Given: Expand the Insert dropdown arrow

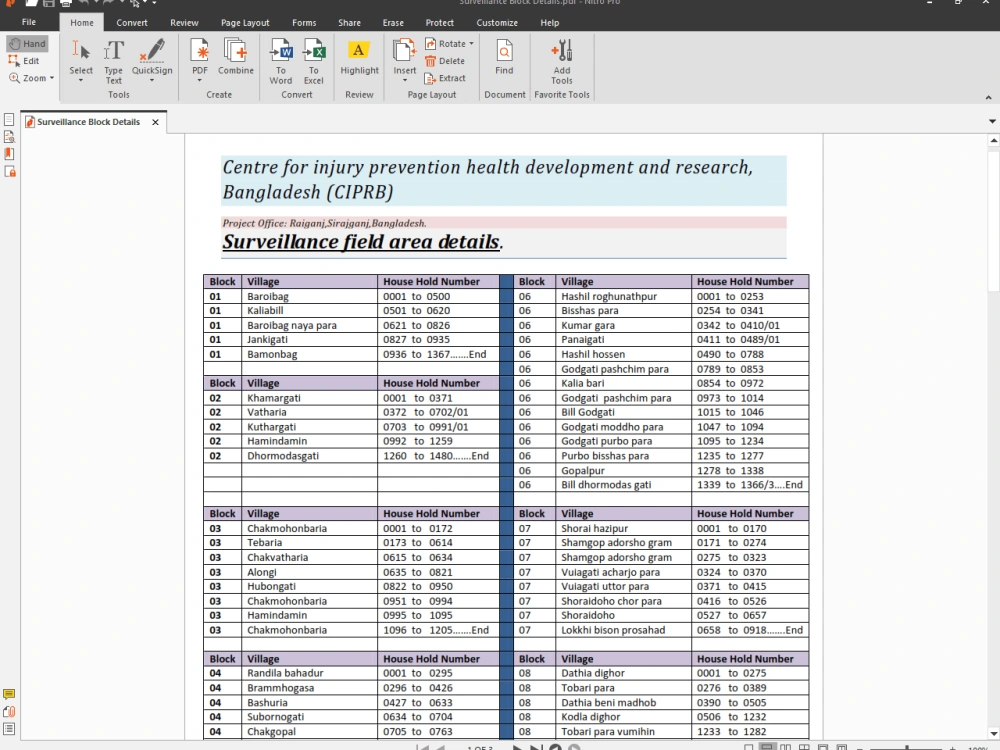Looking at the screenshot, I should click(404, 80).
